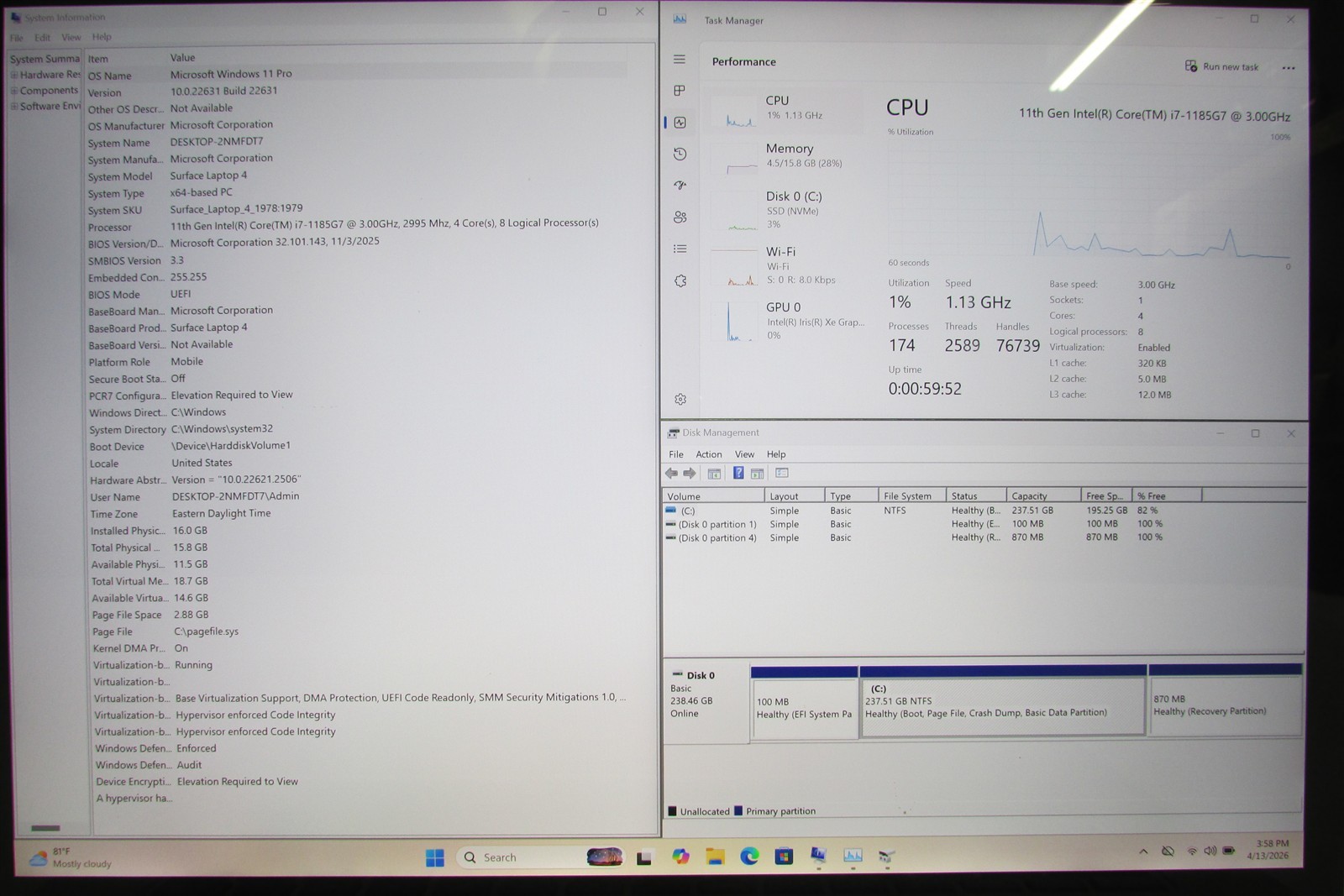Screen dimensions: 1344x896
Task: Click Run new task button
Action: tap(1222, 66)
